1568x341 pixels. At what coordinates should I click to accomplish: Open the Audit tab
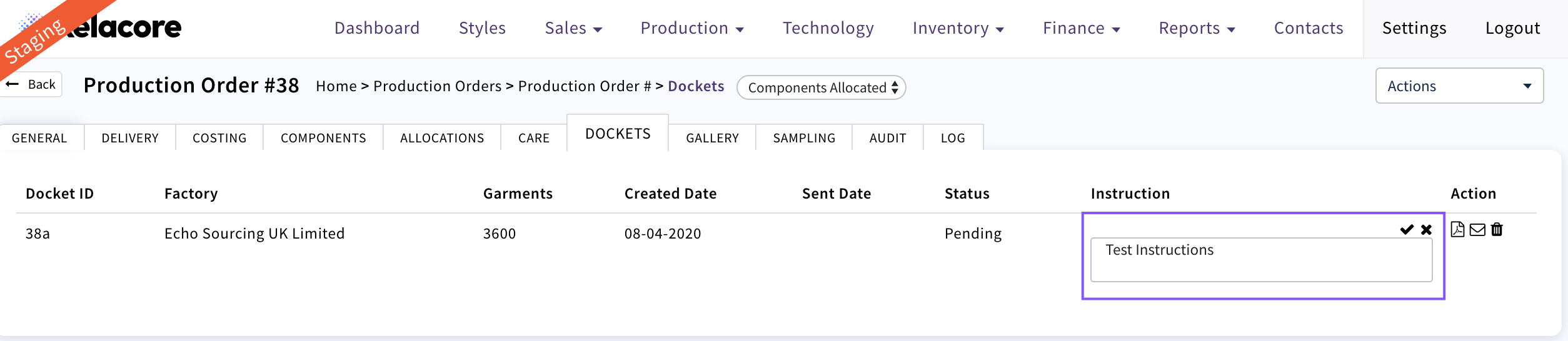(887, 138)
